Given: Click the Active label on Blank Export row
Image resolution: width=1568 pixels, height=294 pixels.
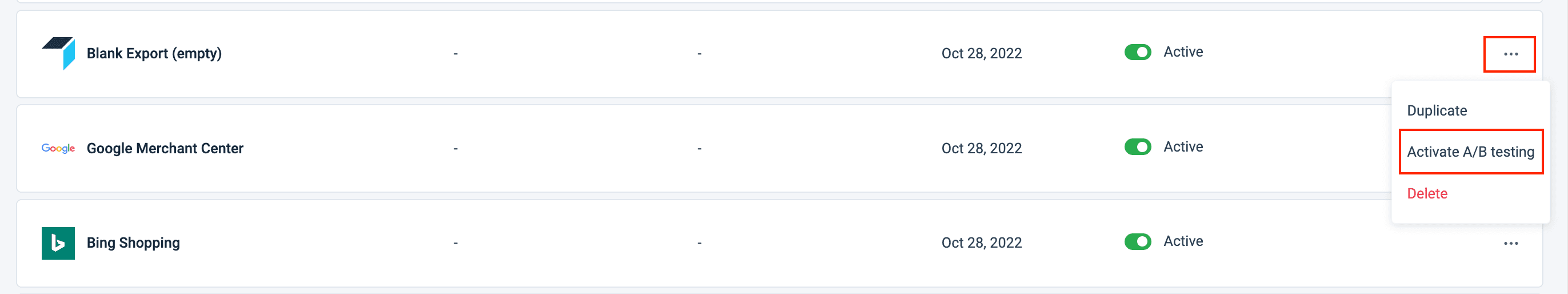Looking at the screenshot, I should (x=1183, y=53).
